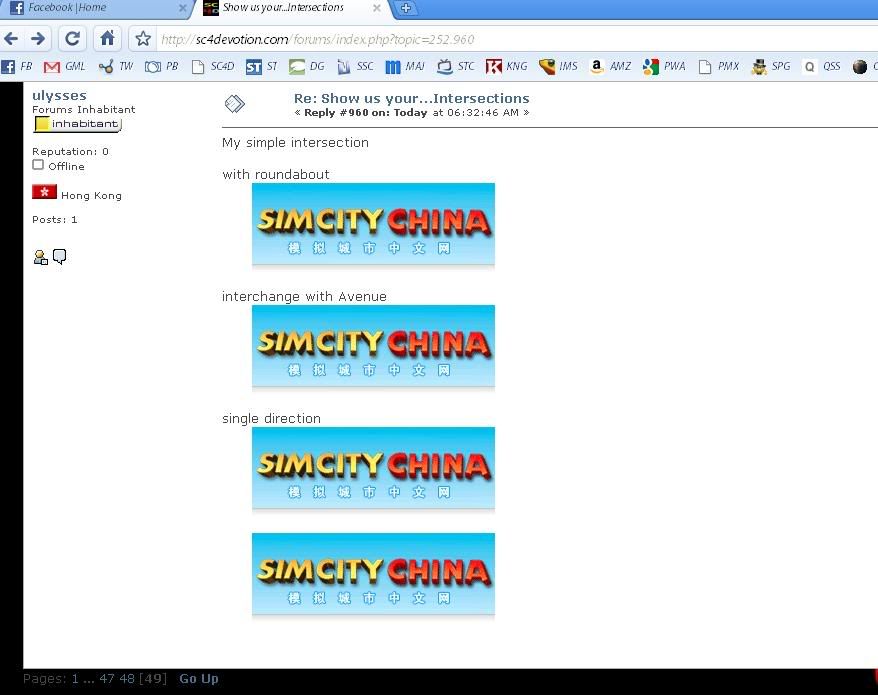Open the TW bookmark

[115, 67]
